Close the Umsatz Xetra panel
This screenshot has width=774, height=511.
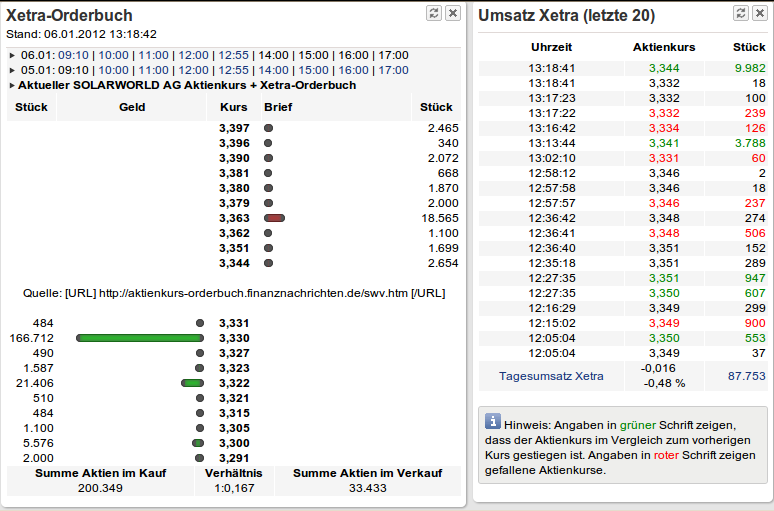click(x=760, y=13)
